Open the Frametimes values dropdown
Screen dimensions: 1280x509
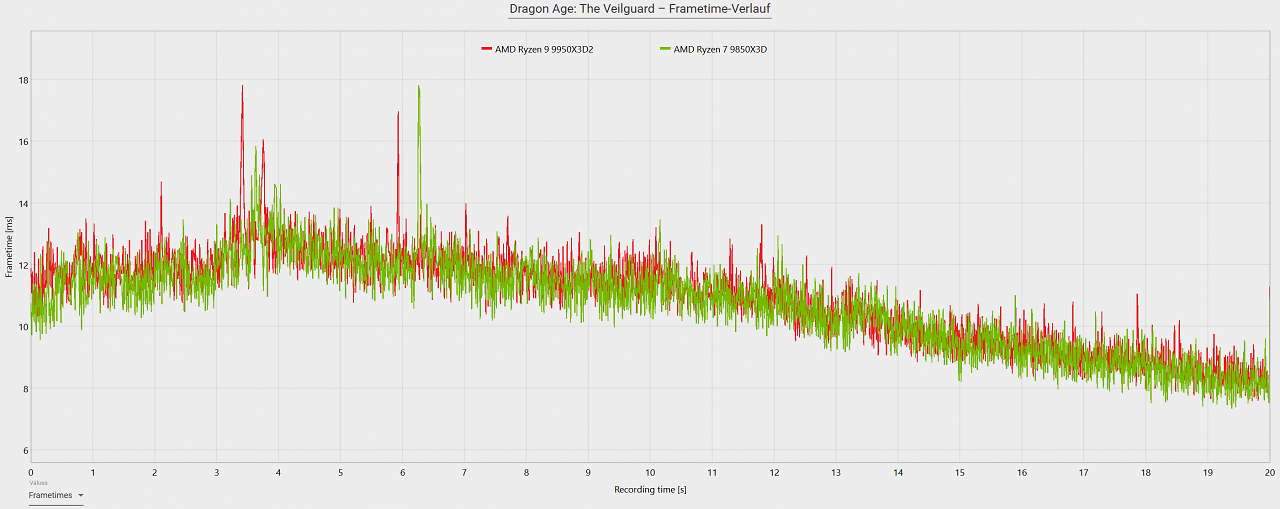56,495
